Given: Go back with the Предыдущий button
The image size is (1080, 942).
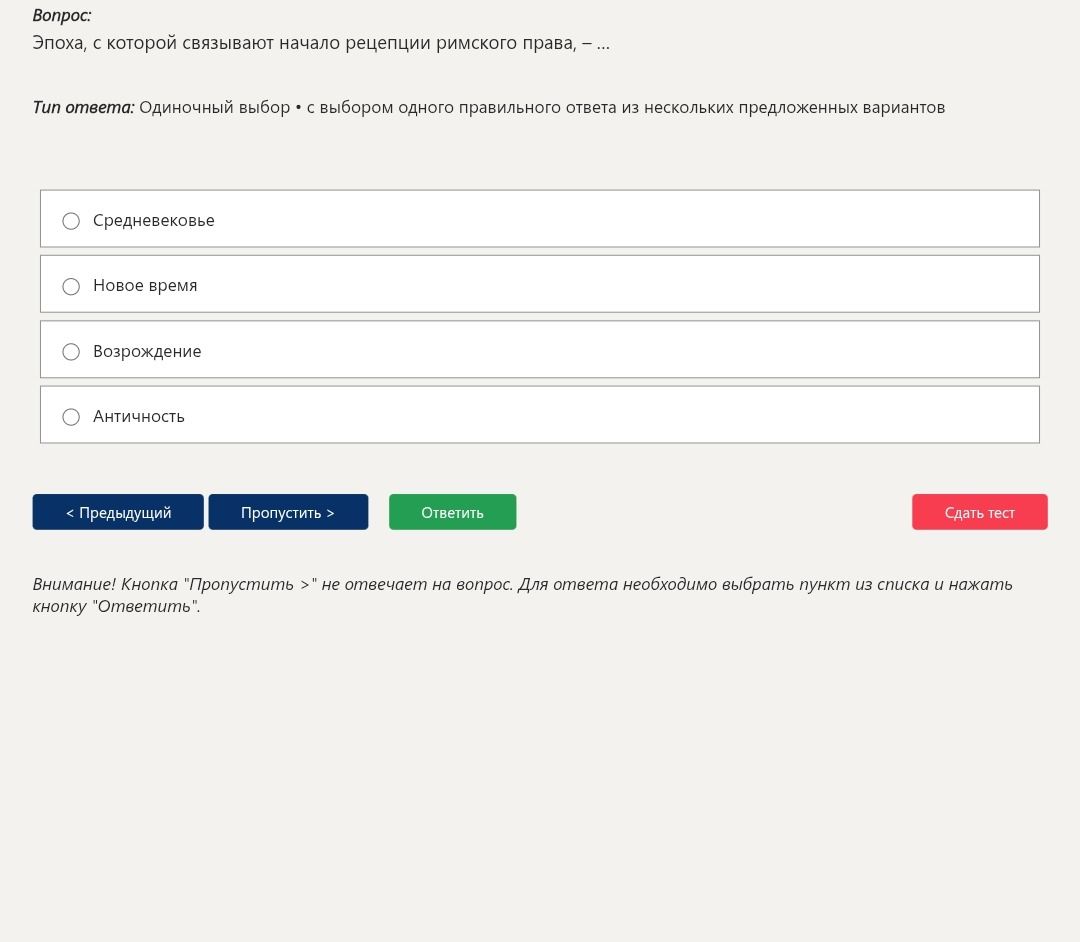Looking at the screenshot, I should tap(118, 512).
